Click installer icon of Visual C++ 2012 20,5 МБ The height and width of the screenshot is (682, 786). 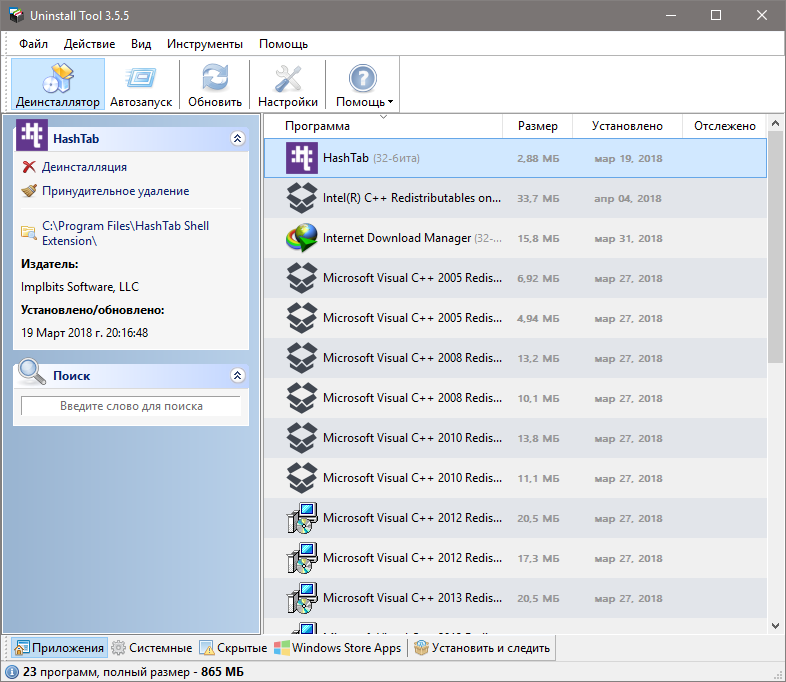point(302,519)
